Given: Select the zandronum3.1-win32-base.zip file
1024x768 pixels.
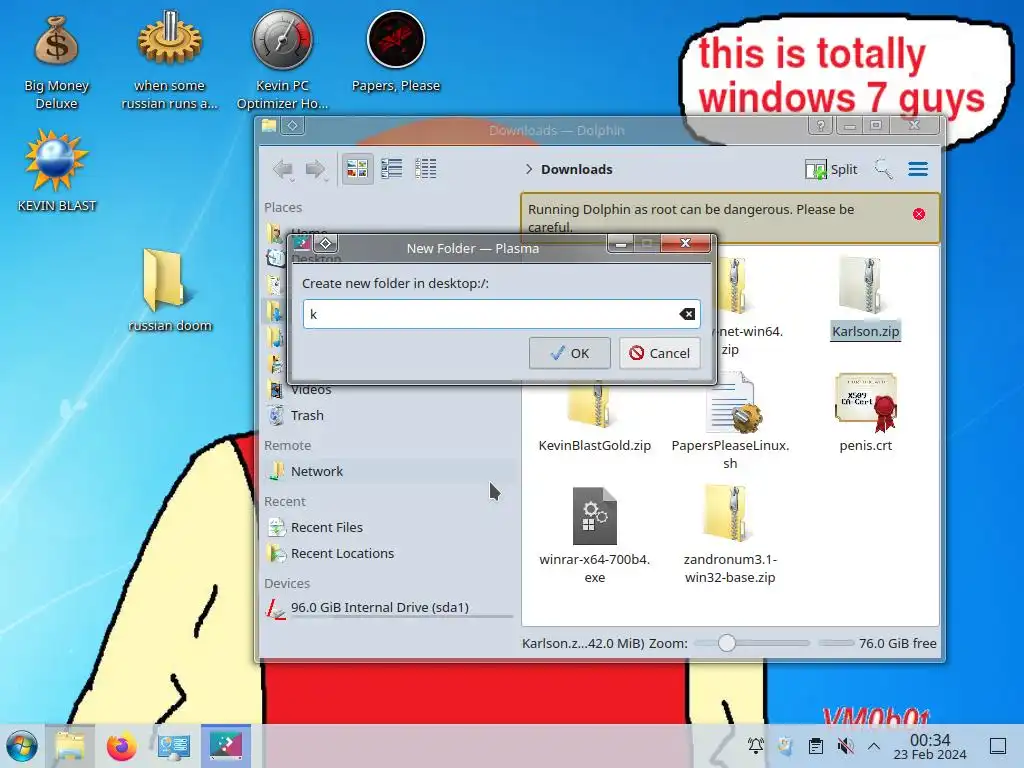Looking at the screenshot, I should pyautogui.click(x=730, y=536).
